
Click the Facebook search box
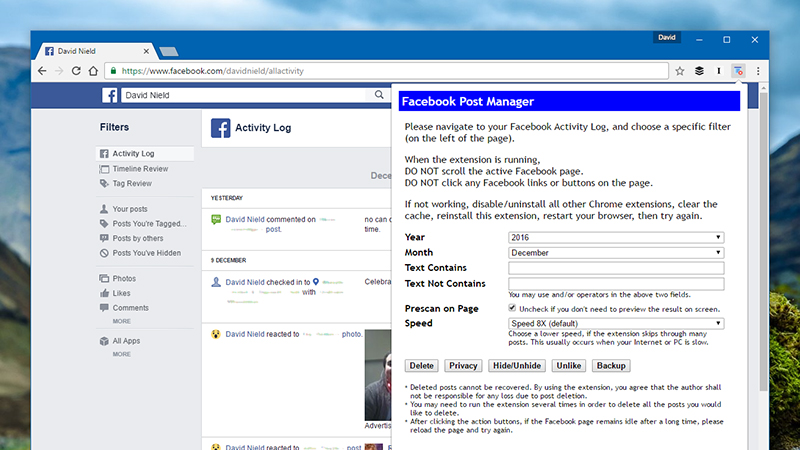[x=245, y=95]
